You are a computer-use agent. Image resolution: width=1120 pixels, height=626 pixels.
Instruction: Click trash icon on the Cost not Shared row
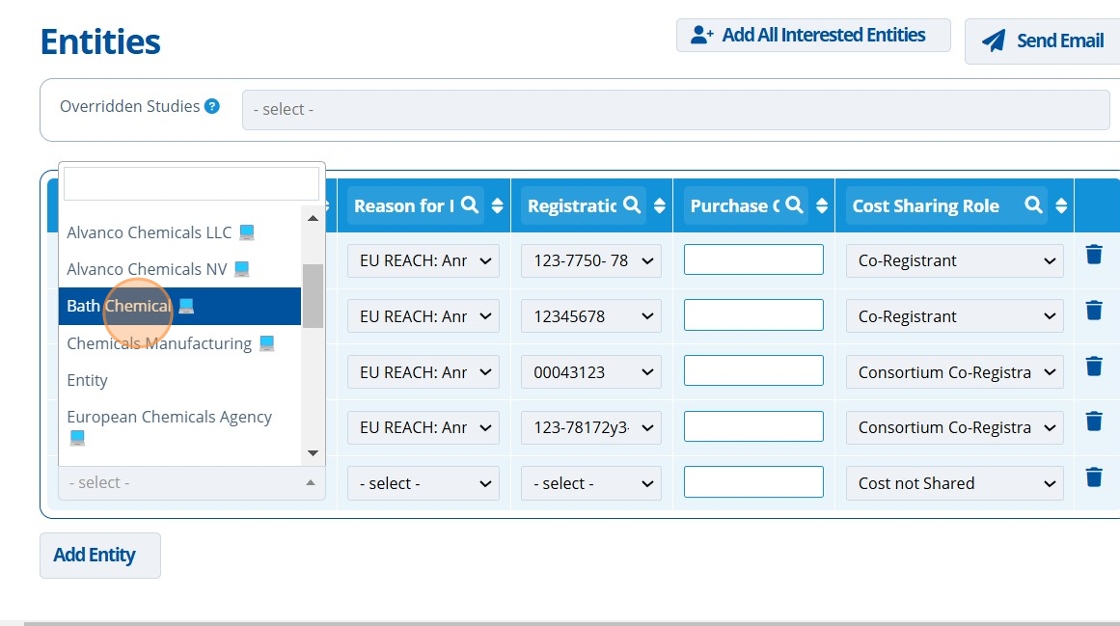click(1094, 478)
